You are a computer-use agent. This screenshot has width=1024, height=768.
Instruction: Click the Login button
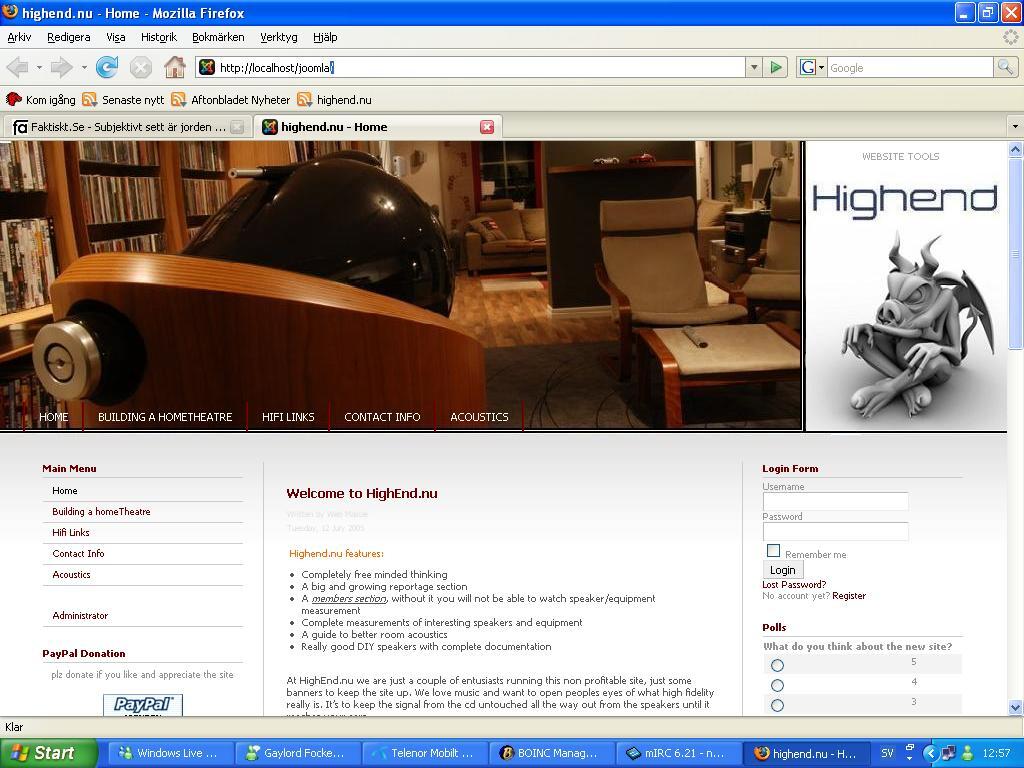click(782, 570)
